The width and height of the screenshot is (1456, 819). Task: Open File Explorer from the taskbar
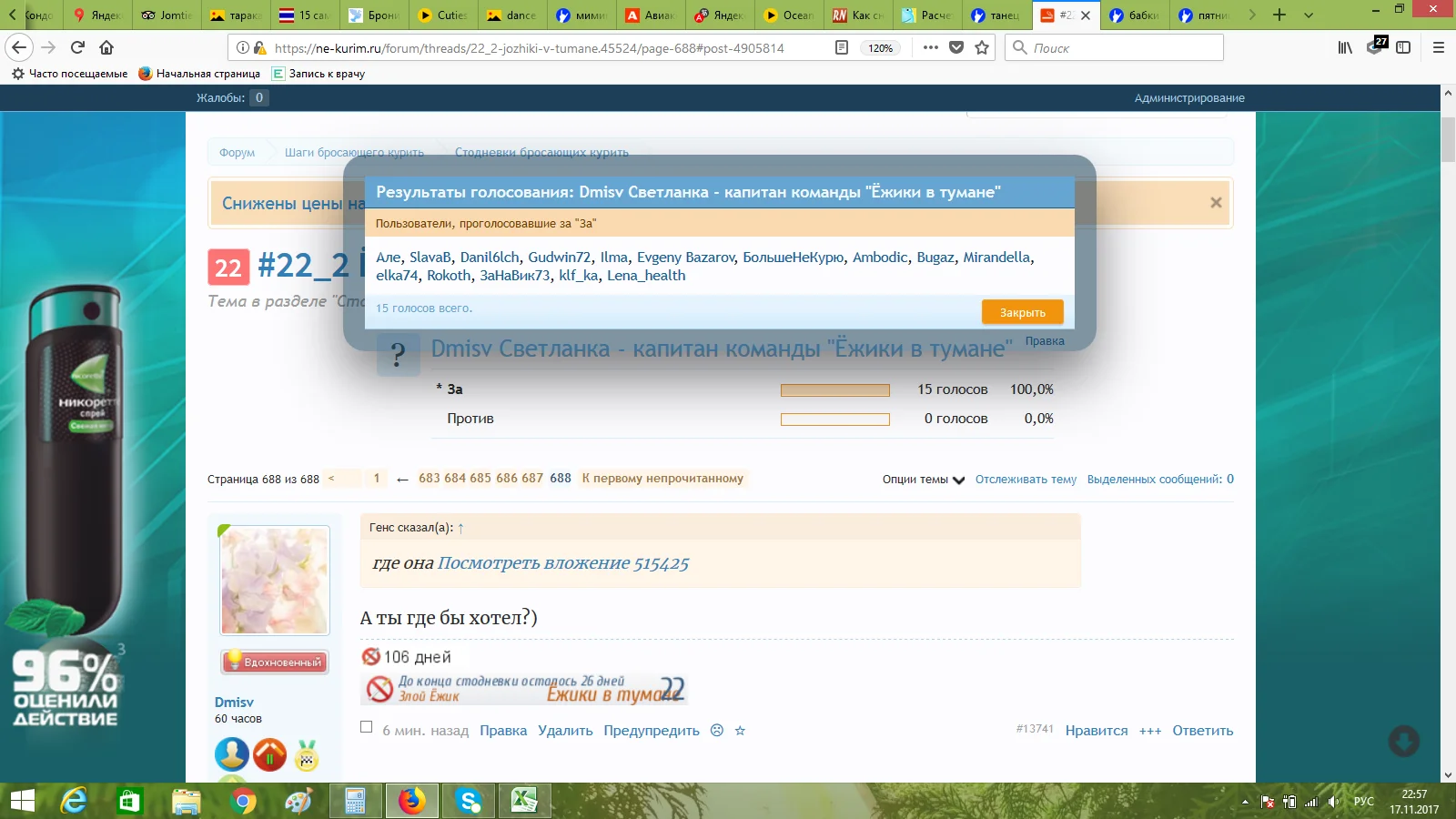[x=187, y=801]
